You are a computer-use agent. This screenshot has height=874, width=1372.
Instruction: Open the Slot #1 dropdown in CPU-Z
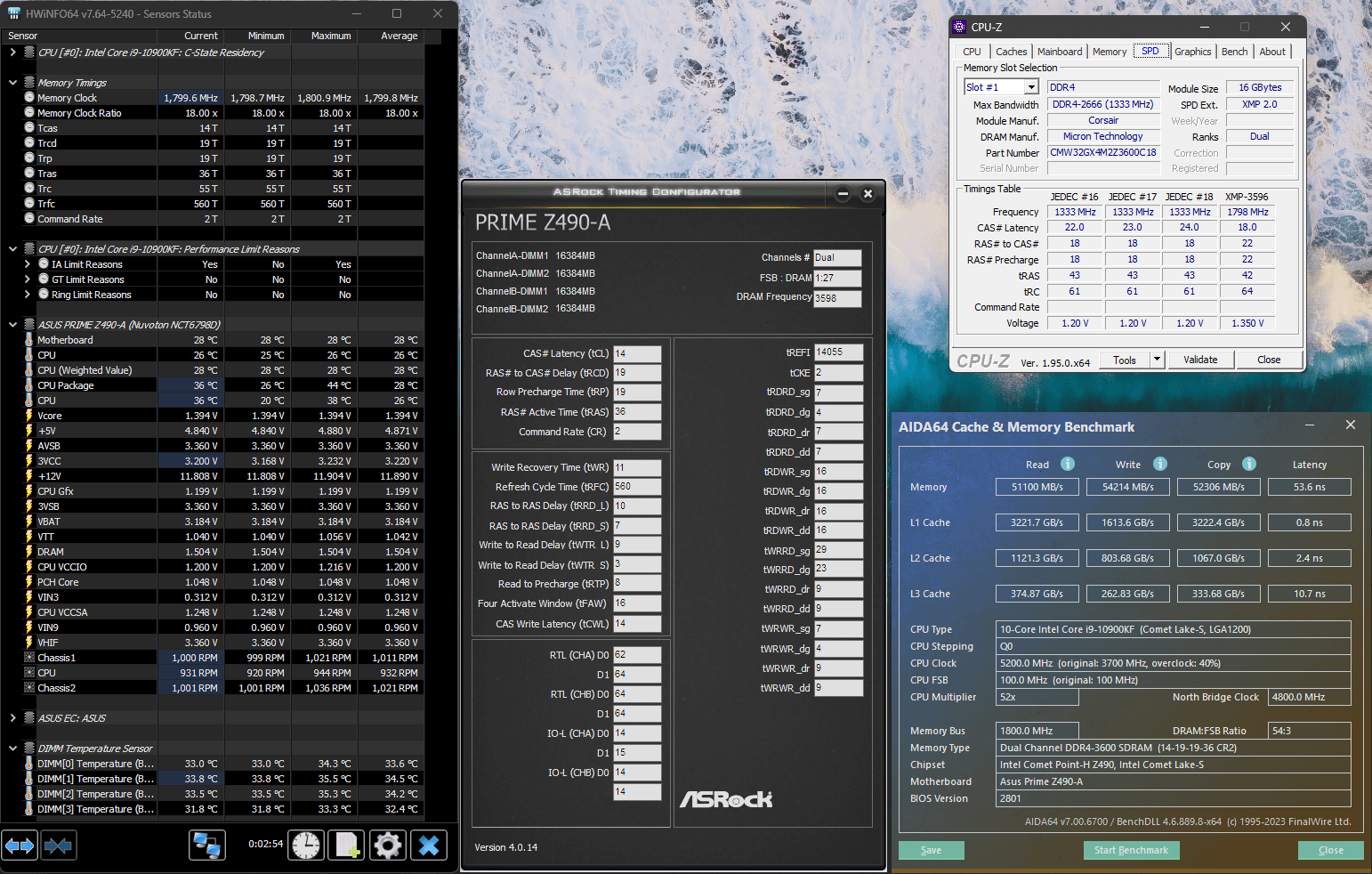click(x=1031, y=87)
